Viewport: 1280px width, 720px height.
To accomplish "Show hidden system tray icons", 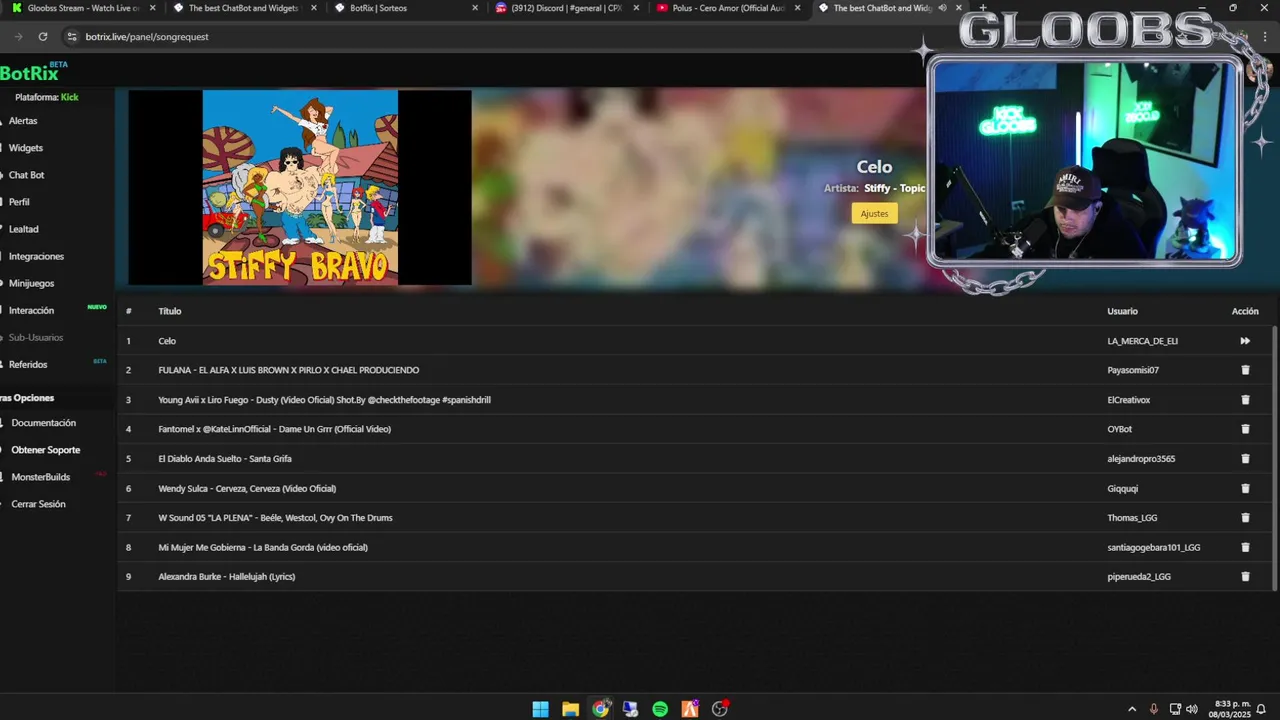I will (x=1132, y=709).
